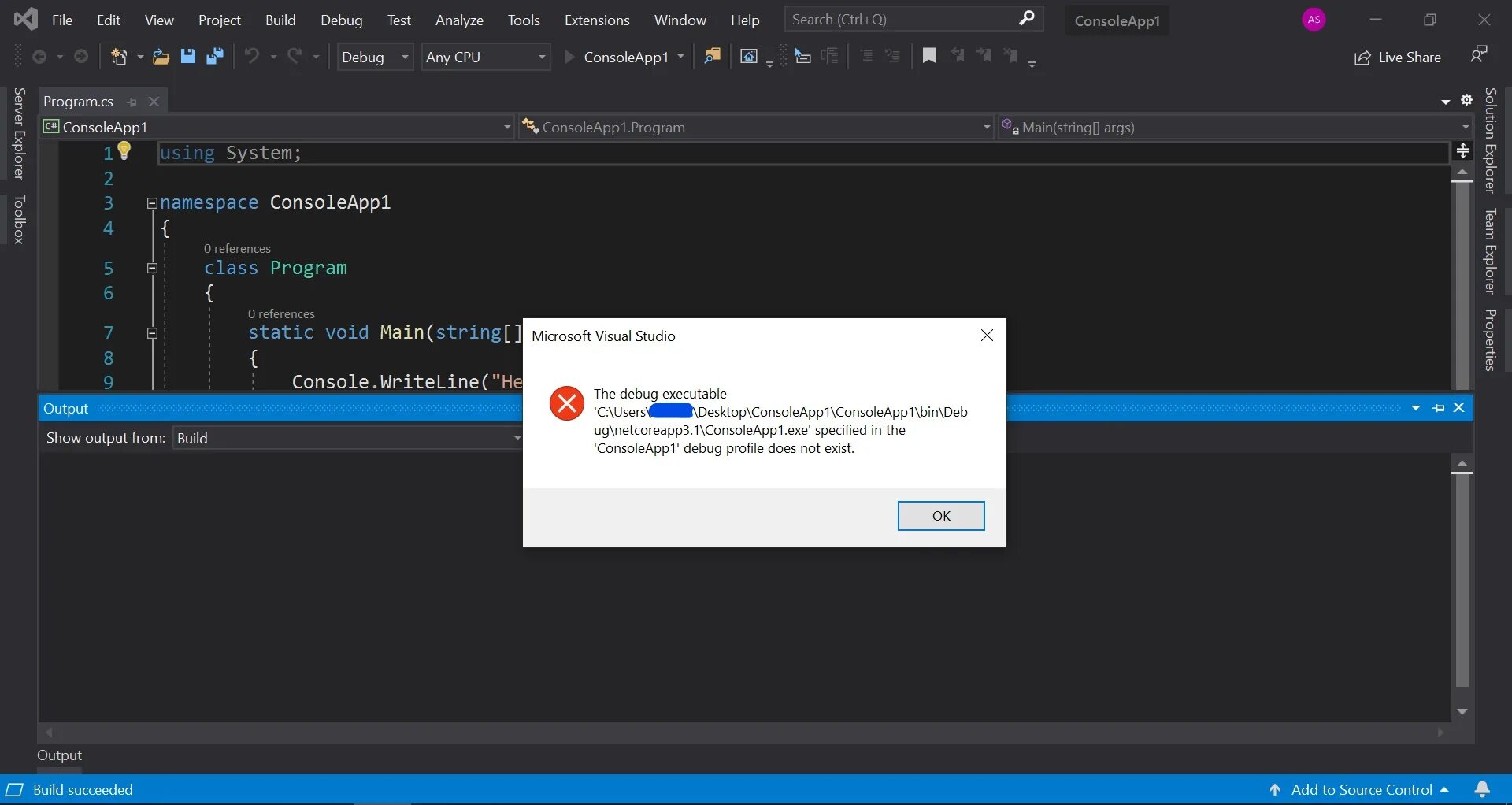
Task: Click the Save All toolbar icon
Action: [214, 57]
